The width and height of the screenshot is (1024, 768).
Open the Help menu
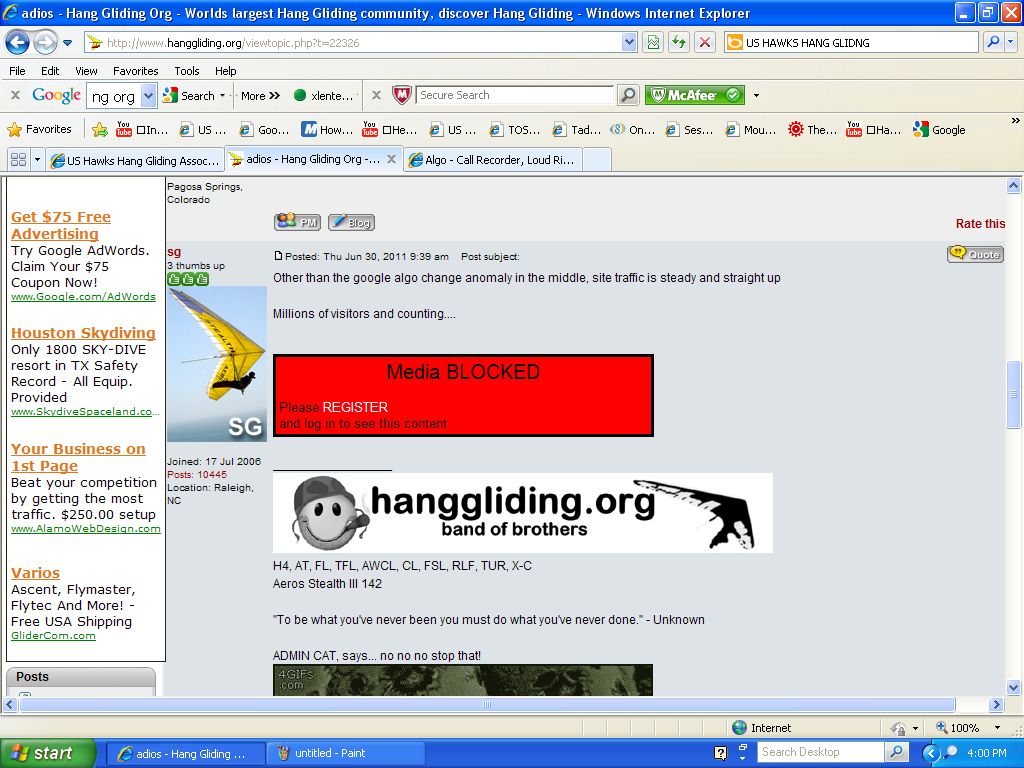pyautogui.click(x=225, y=71)
